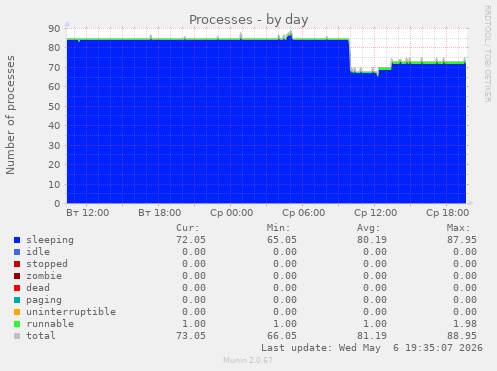Click sleeping average value 80.19
Viewport: 497px width, 371px height.
pos(372,240)
